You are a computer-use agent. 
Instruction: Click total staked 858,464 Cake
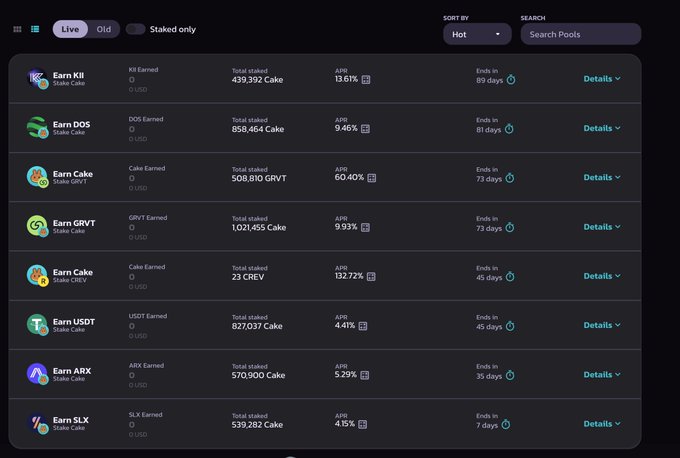click(x=258, y=129)
